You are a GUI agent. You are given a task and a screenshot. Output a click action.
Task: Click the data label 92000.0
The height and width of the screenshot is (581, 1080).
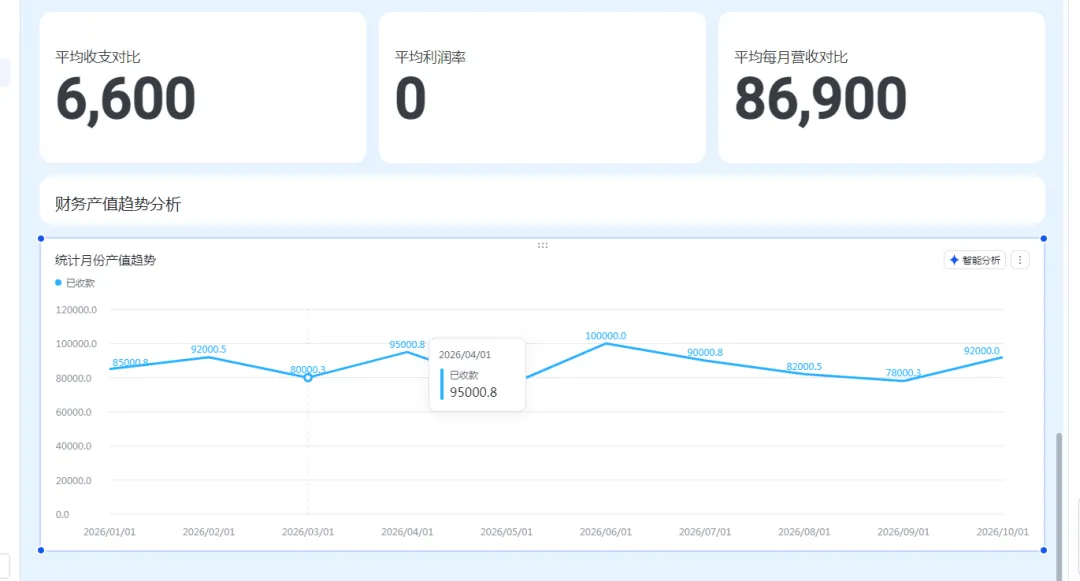982,351
